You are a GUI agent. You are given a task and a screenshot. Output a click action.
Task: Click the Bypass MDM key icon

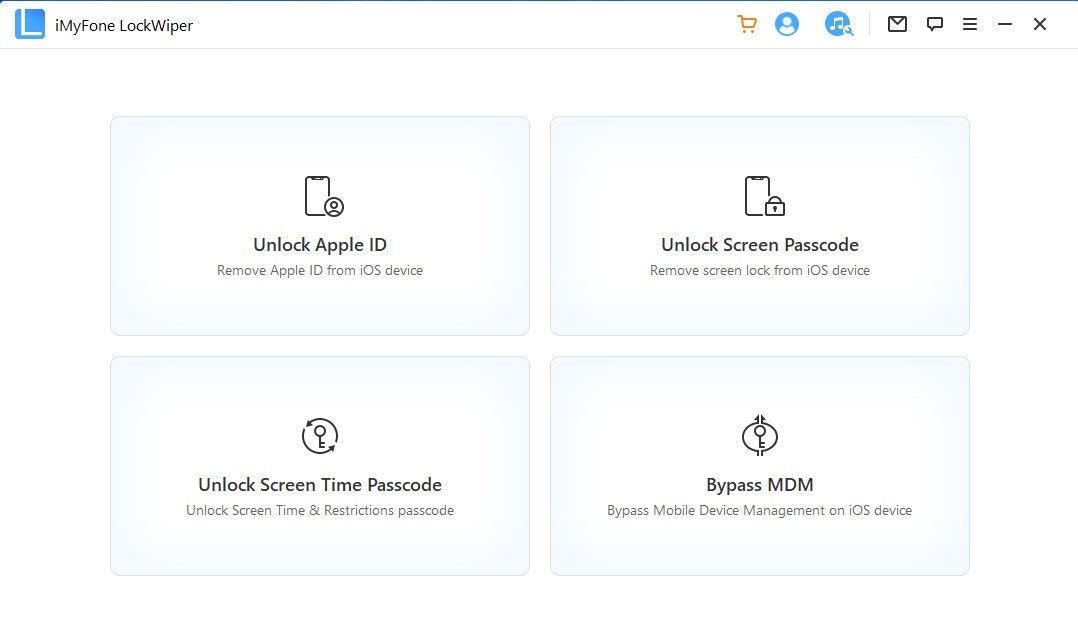point(760,435)
